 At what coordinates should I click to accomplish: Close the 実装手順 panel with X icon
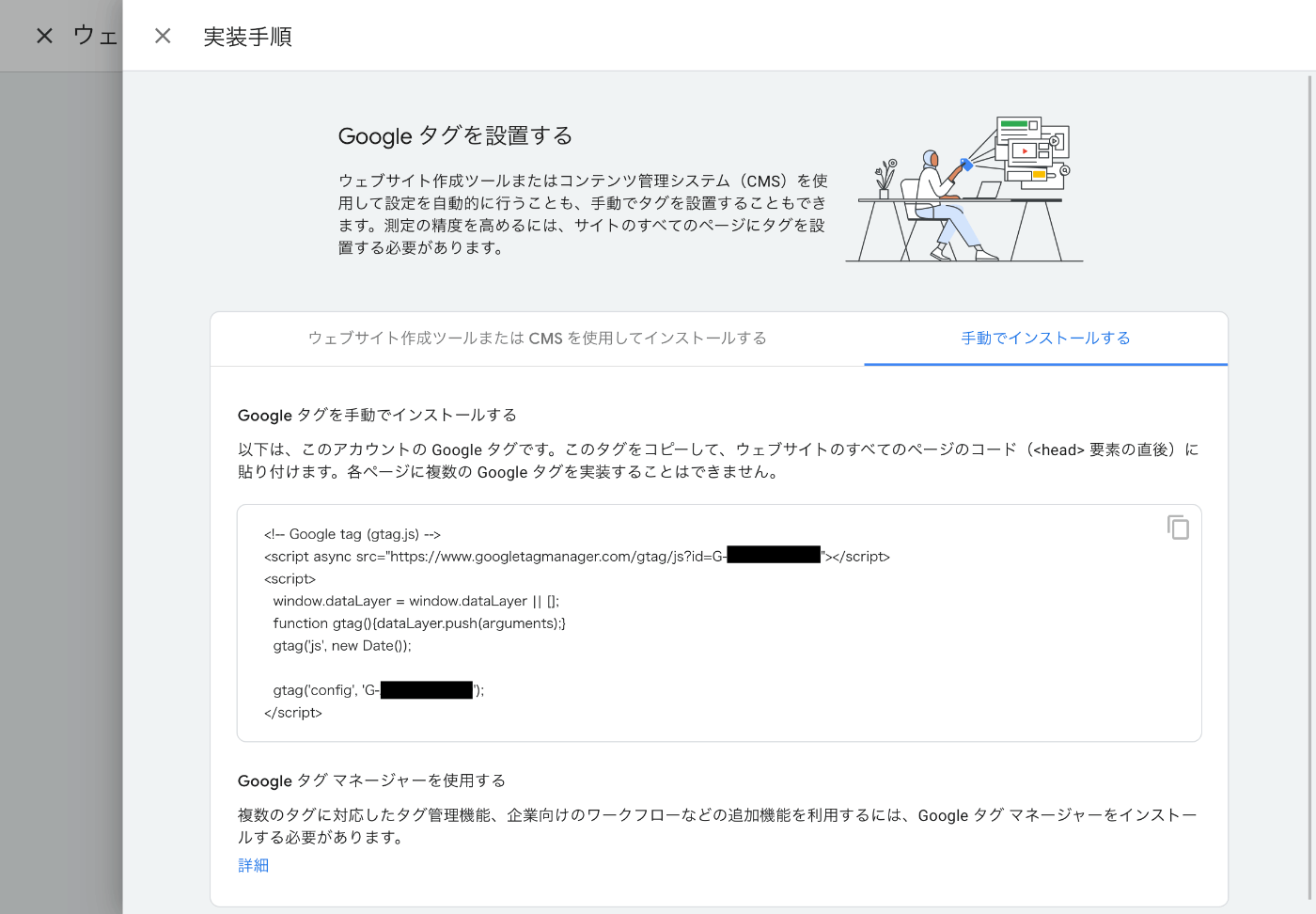163,36
